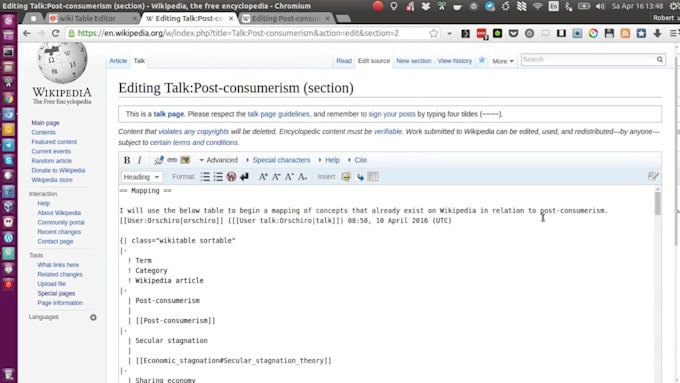
Task: Open Random article sidebar link
Action: click(51, 161)
